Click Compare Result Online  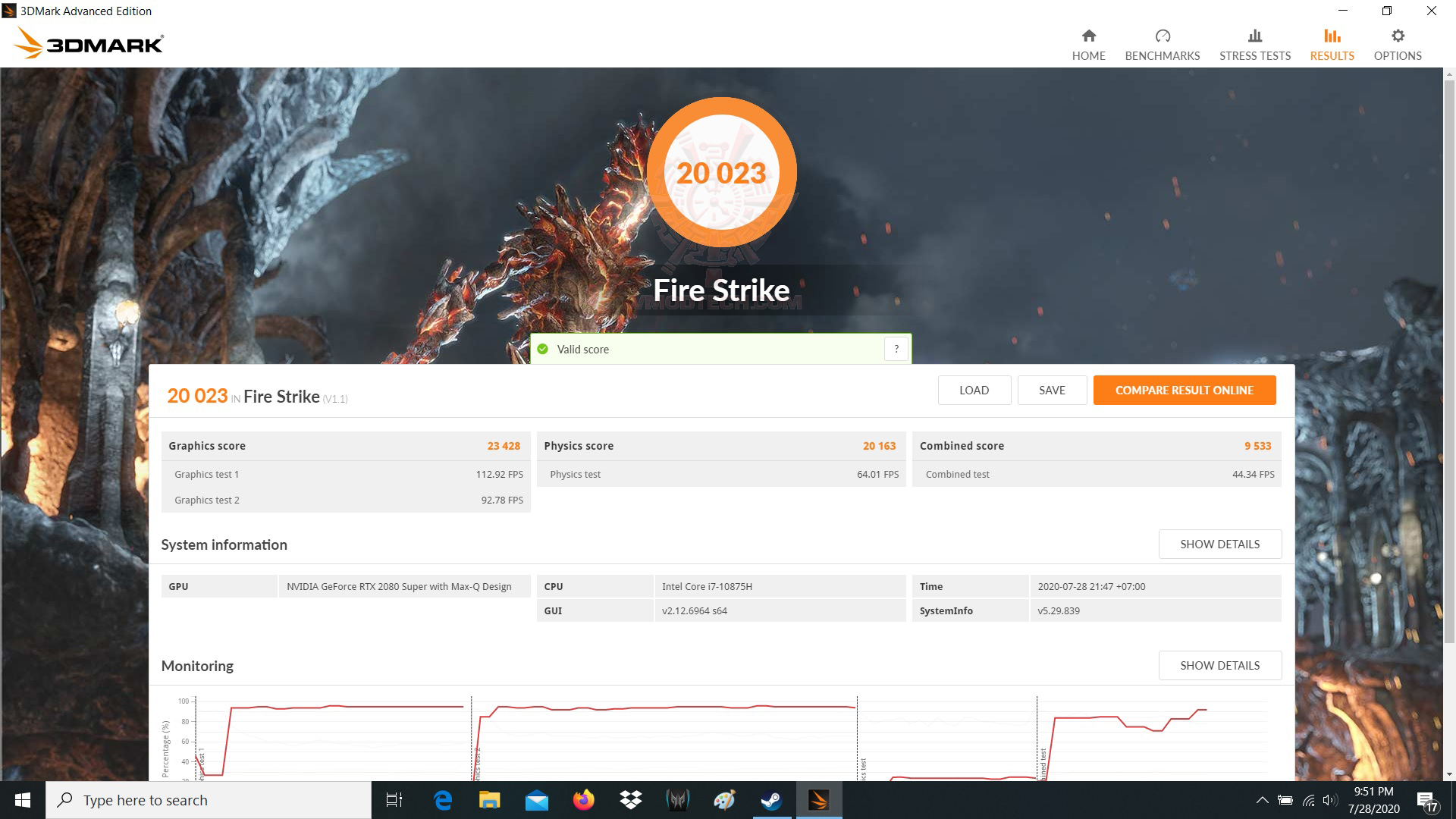pyautogui.click(x=1185, y=390)
